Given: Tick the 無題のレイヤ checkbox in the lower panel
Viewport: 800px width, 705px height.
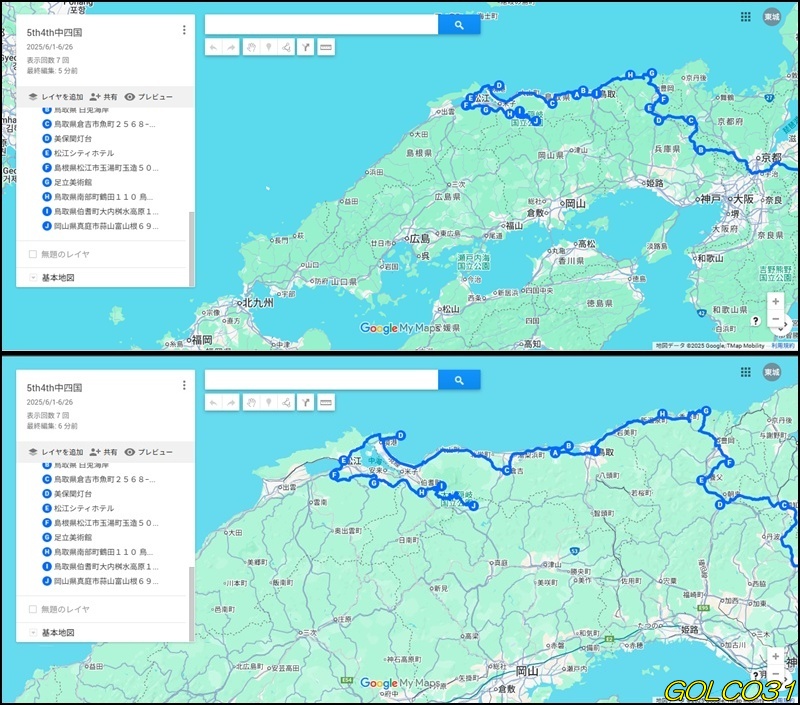Looking at the screenshot, I should (x=33, y=608).
